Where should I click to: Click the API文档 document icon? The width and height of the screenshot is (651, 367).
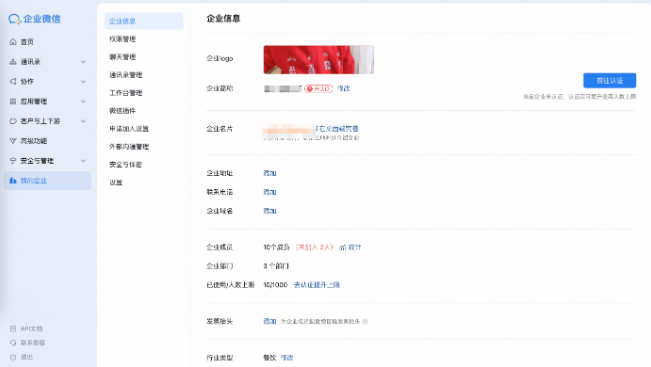pos(13,328)
